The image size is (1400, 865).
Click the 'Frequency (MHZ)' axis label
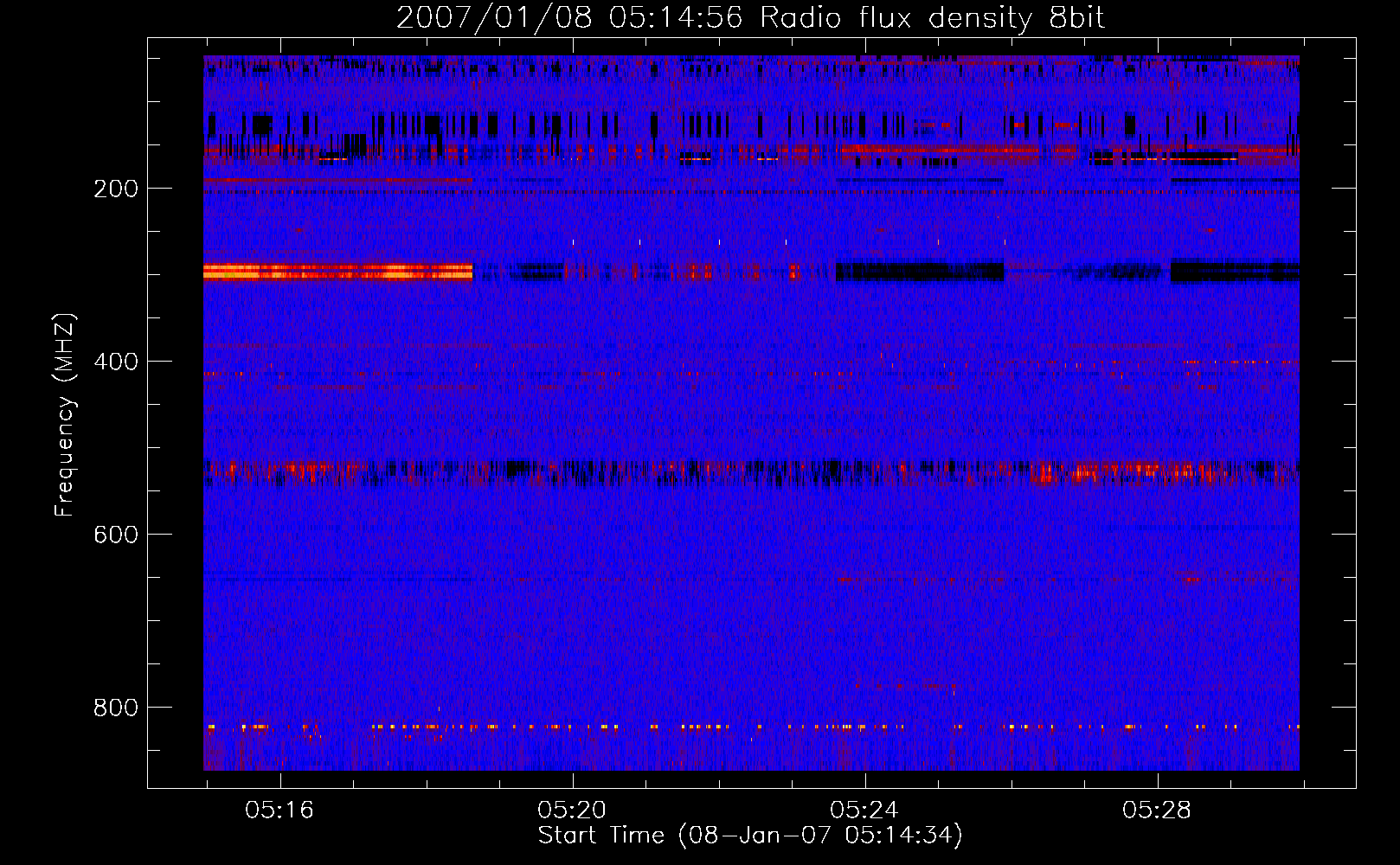tap(64, 414)
